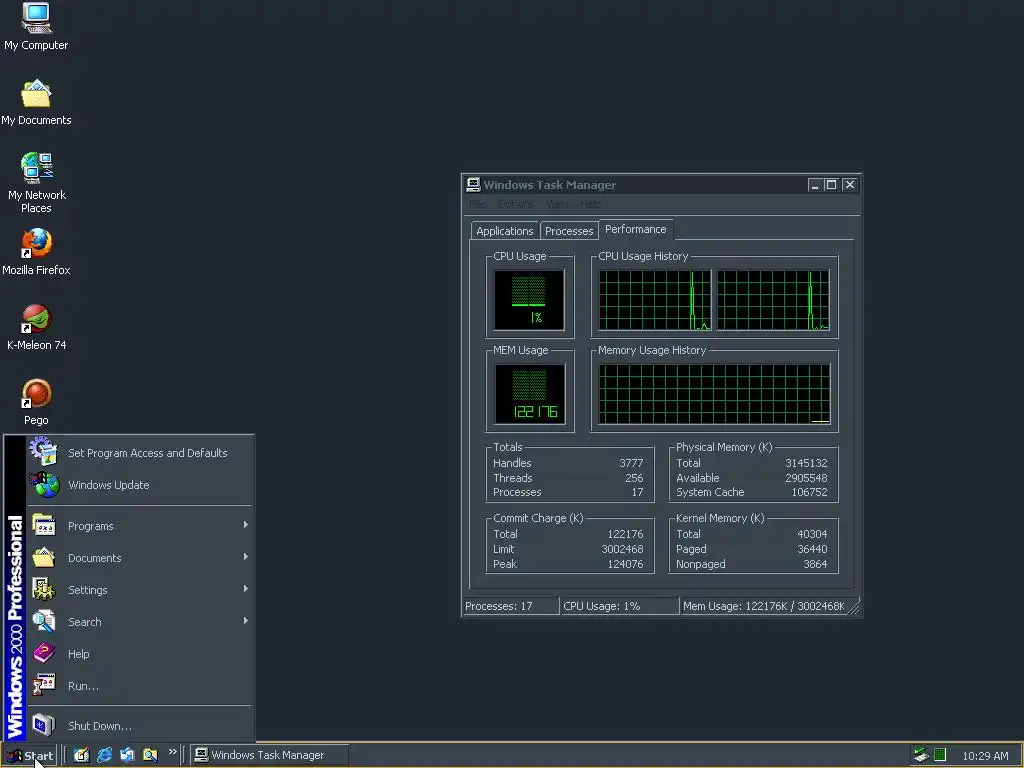Expand the Search submenu

pos(140,622)
